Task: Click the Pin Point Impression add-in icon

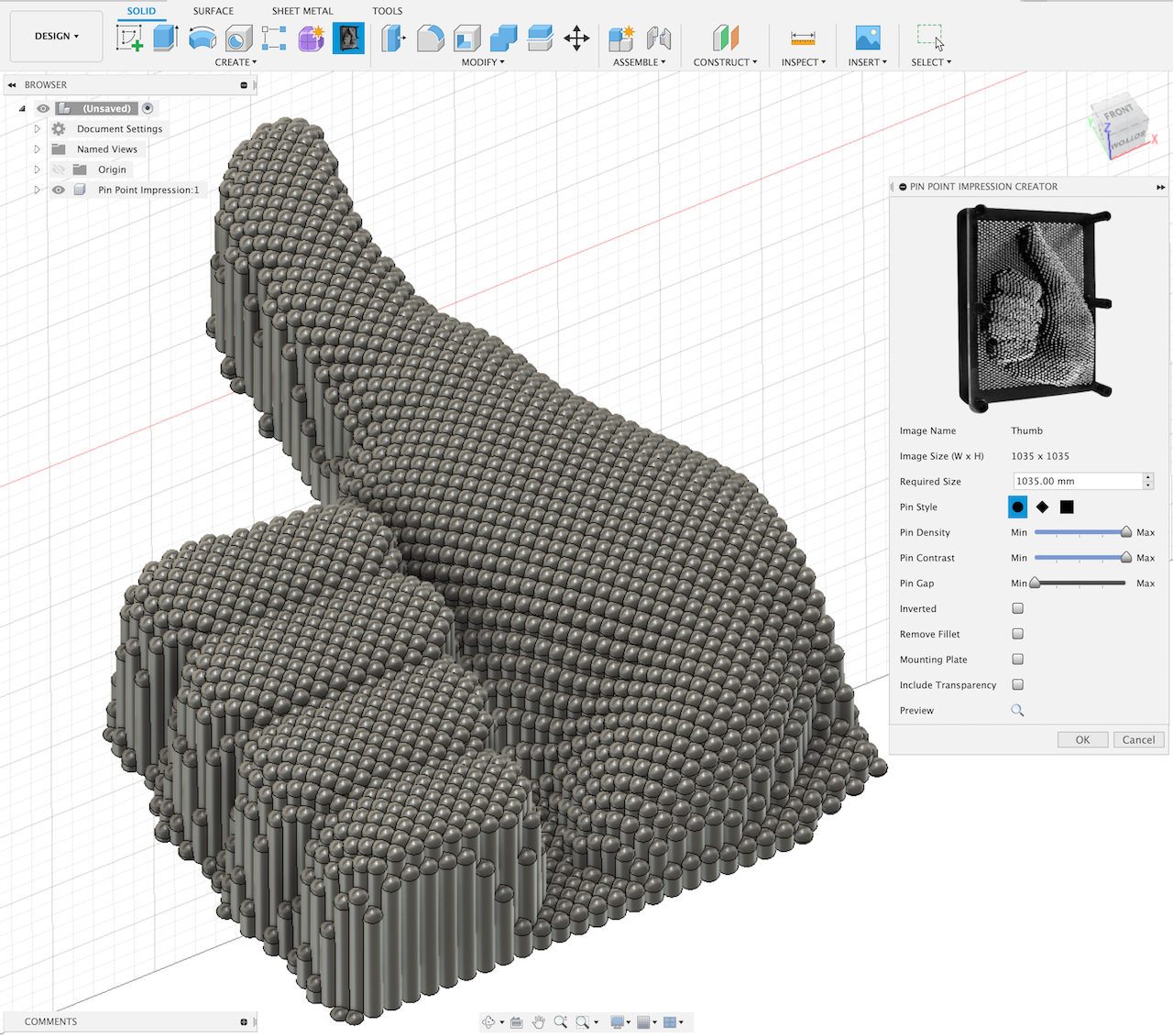Action: tap(348, 38)
